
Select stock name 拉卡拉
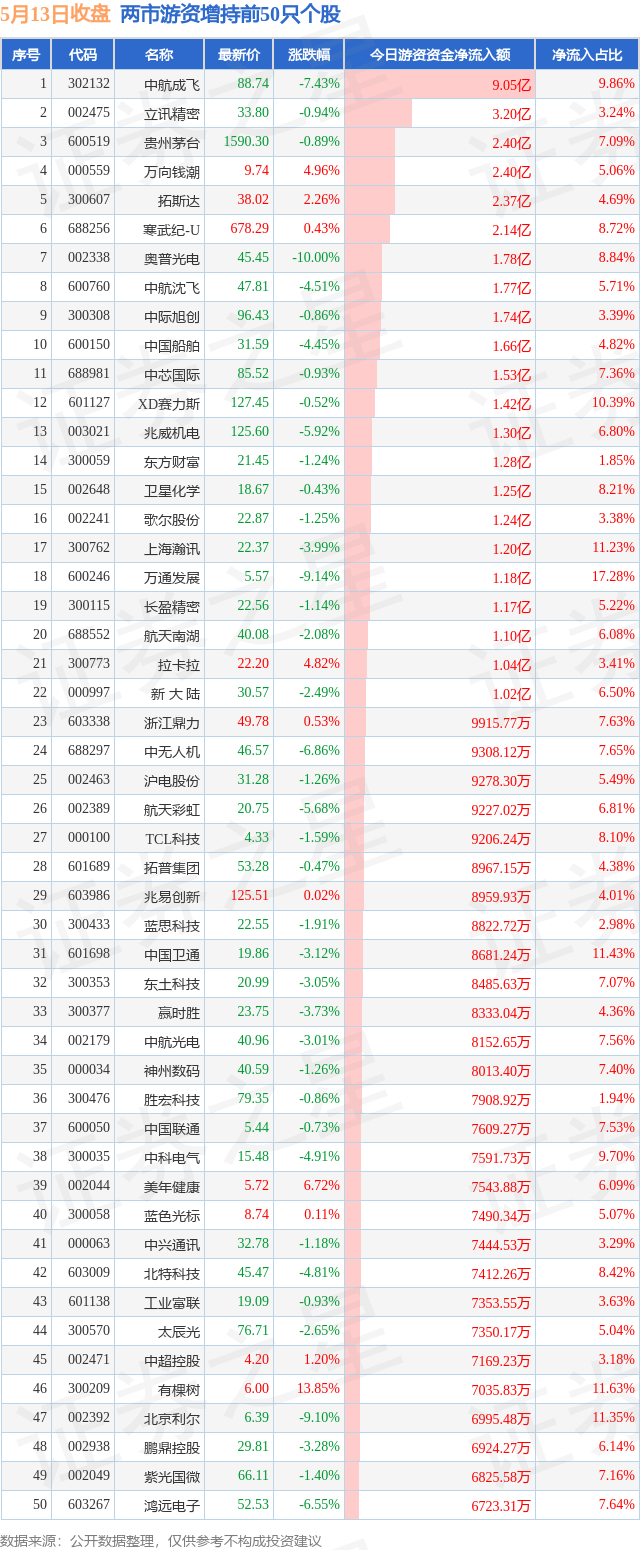pos(179,665)
